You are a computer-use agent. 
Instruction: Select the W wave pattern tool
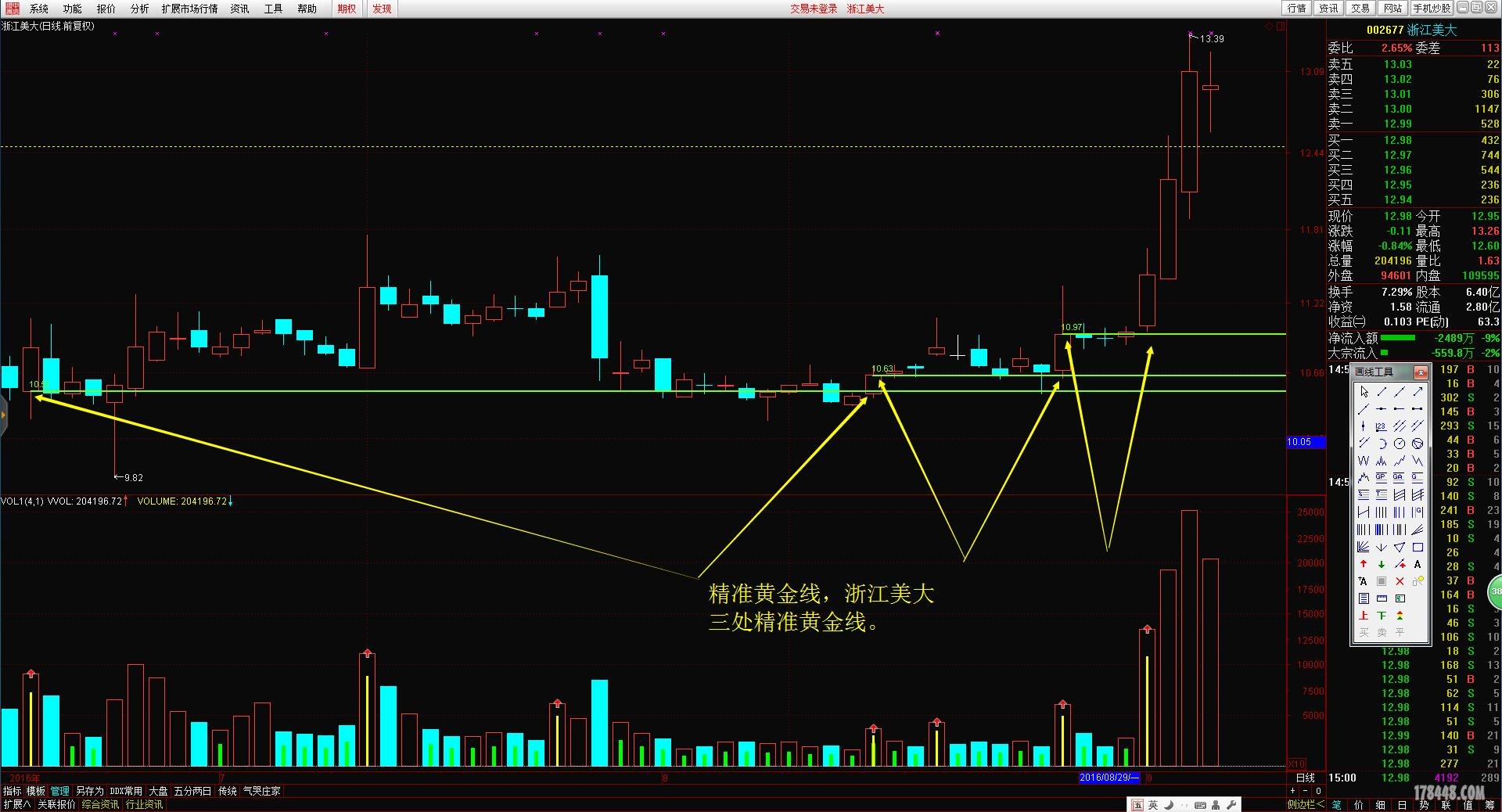(1364, 460)
